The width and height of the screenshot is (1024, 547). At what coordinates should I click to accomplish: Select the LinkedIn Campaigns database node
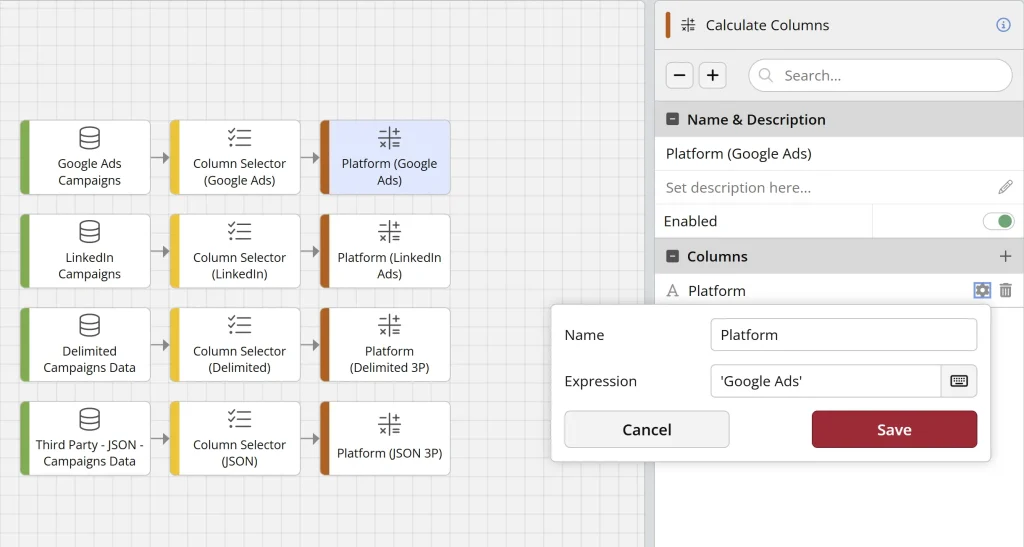(x=86, y=251)
